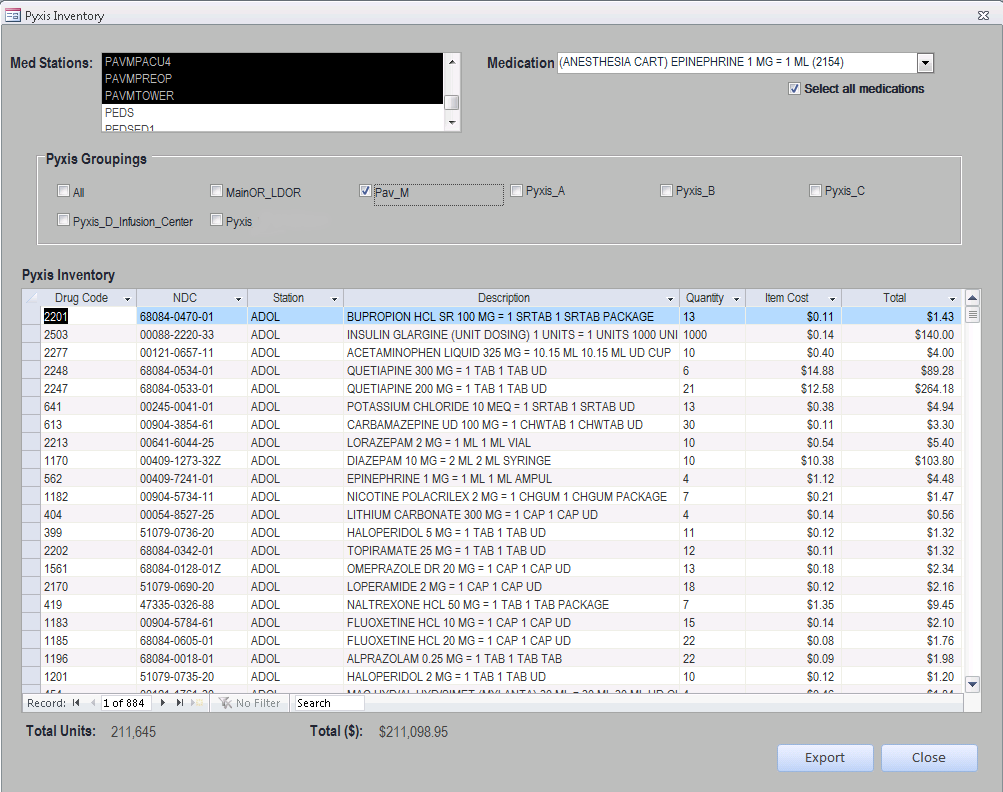Go to the first record
The width and height of the screenshot is (1003, 792).
(76, 703)
